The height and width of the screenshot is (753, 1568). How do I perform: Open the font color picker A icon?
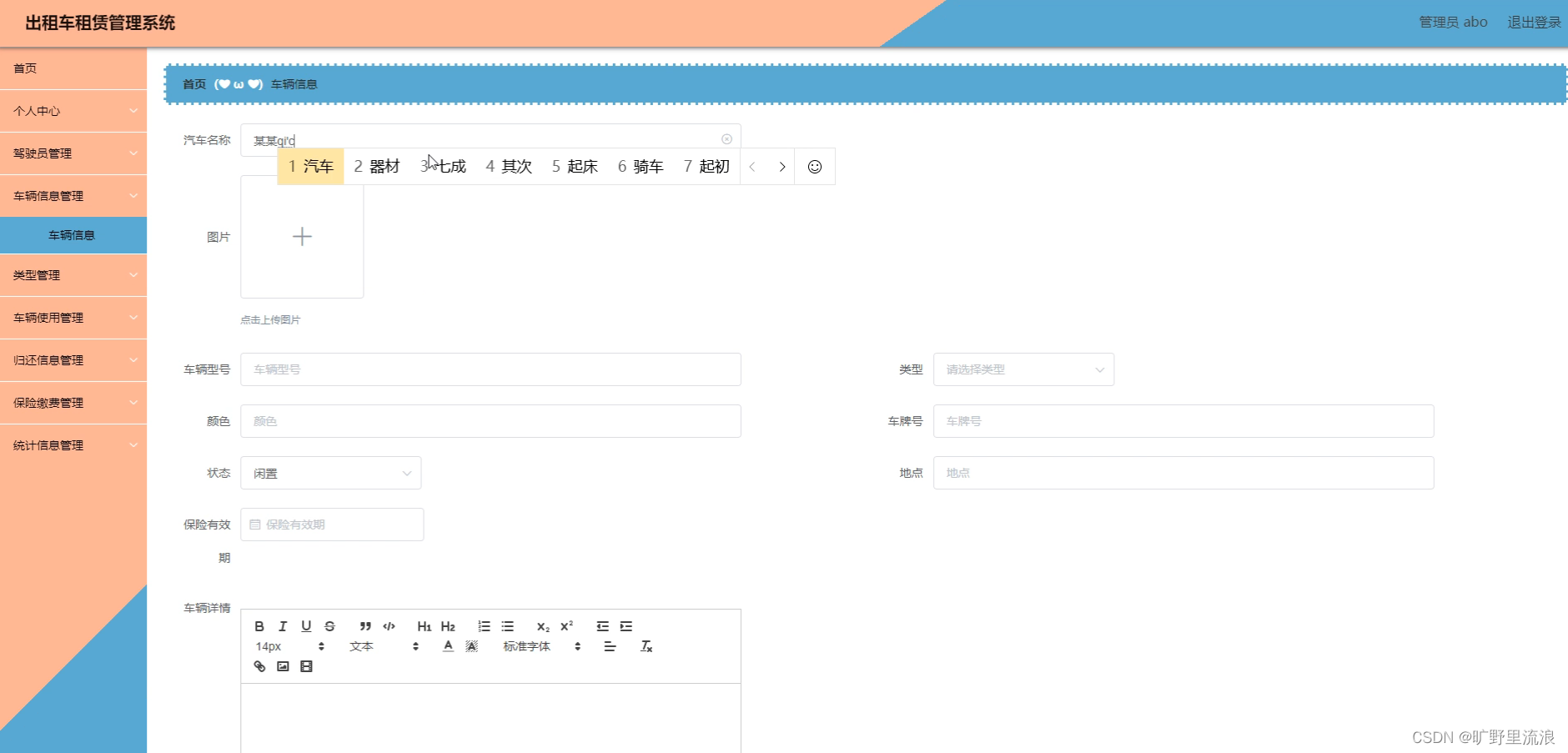tap(448, 646)
